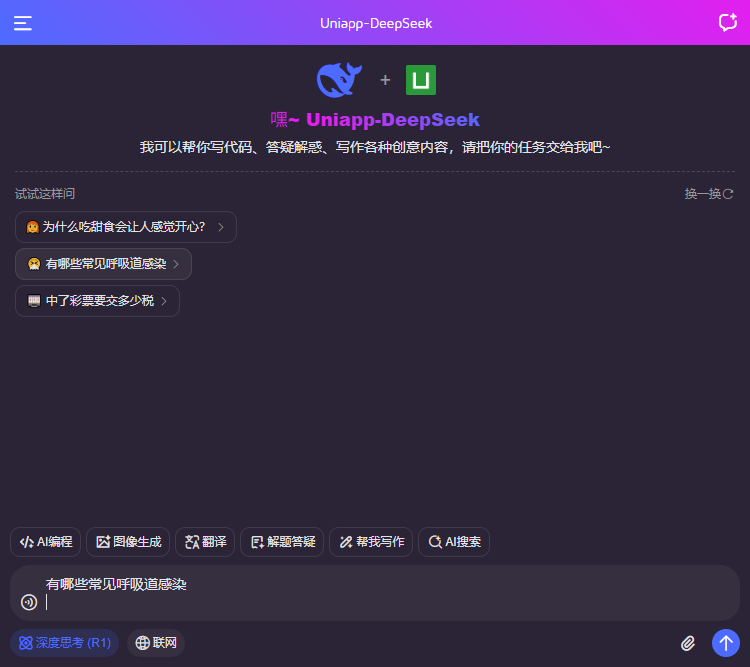
Task: Expand the sweet food happiness suggestion
Action: (125, 227)
